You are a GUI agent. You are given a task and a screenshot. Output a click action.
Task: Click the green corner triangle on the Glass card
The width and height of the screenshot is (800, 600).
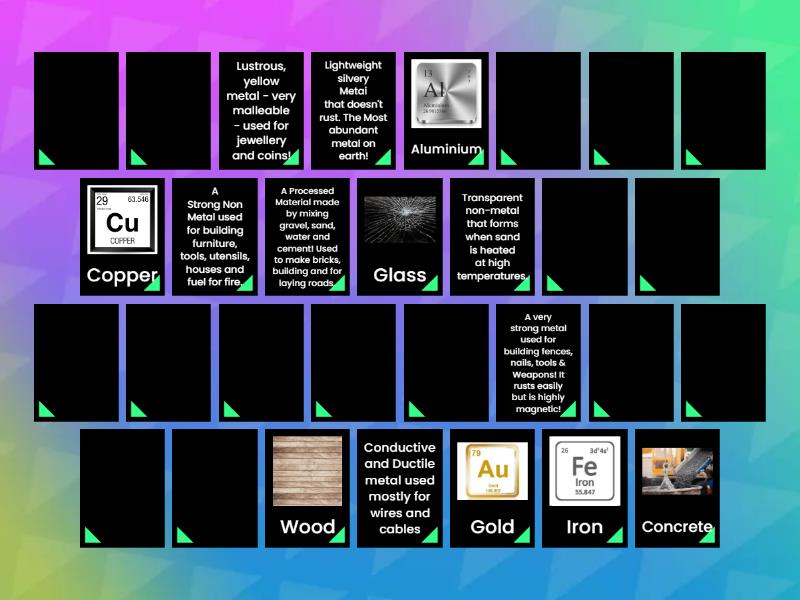(432, 284)
